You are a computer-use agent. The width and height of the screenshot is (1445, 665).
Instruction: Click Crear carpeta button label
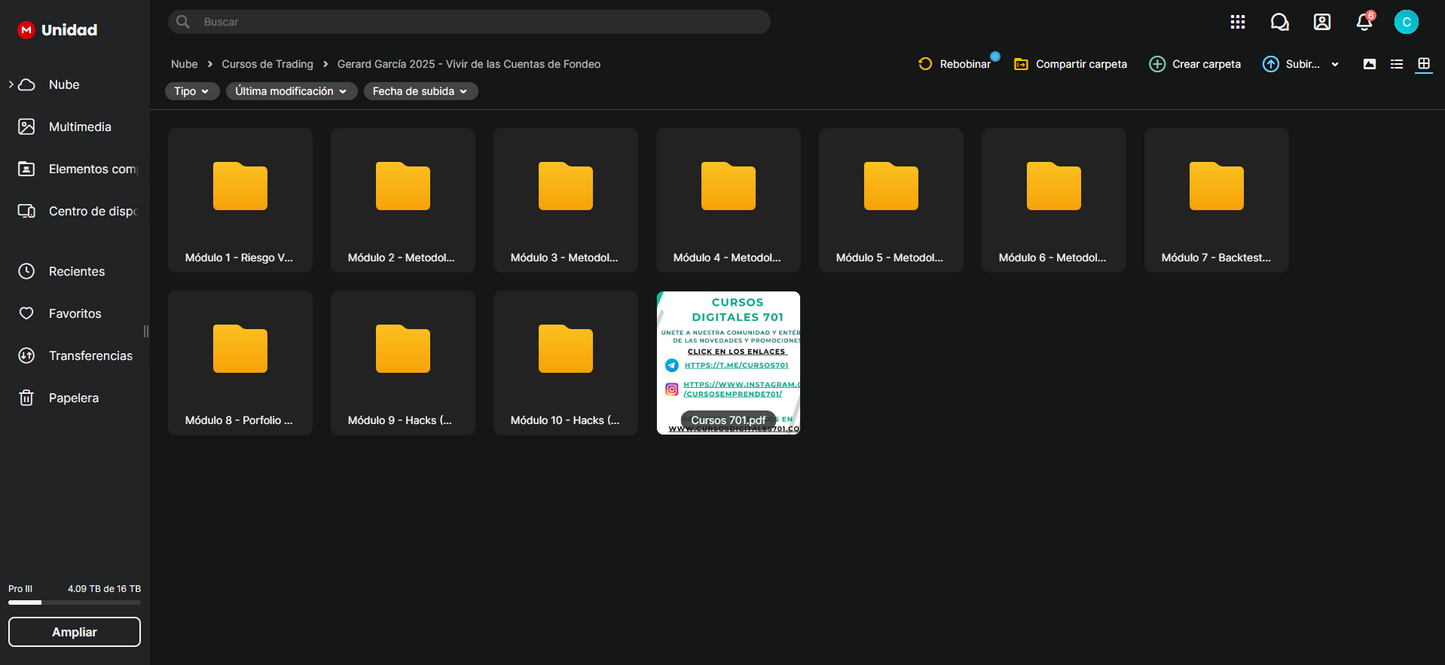pos(1206,64)
